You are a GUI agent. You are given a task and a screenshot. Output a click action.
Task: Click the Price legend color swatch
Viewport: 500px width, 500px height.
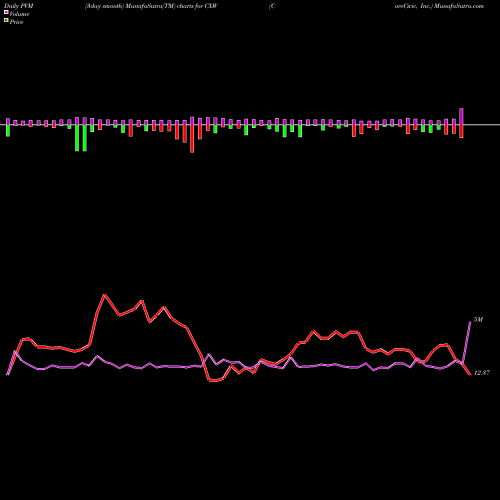(6, 21)
